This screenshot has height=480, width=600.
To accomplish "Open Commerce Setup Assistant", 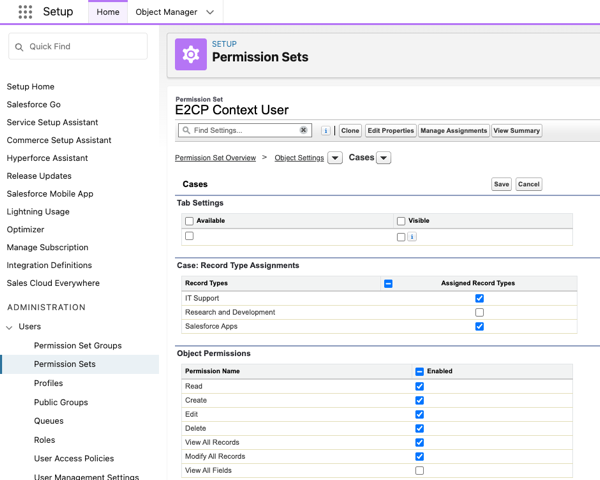I will click(59, 140).
